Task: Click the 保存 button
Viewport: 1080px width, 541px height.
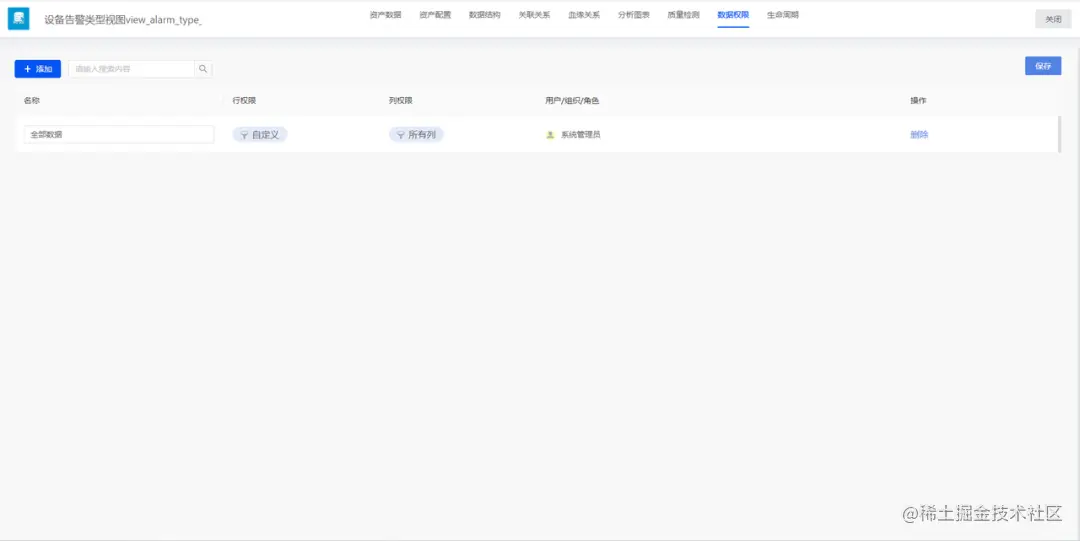Action: point(1043,66)
